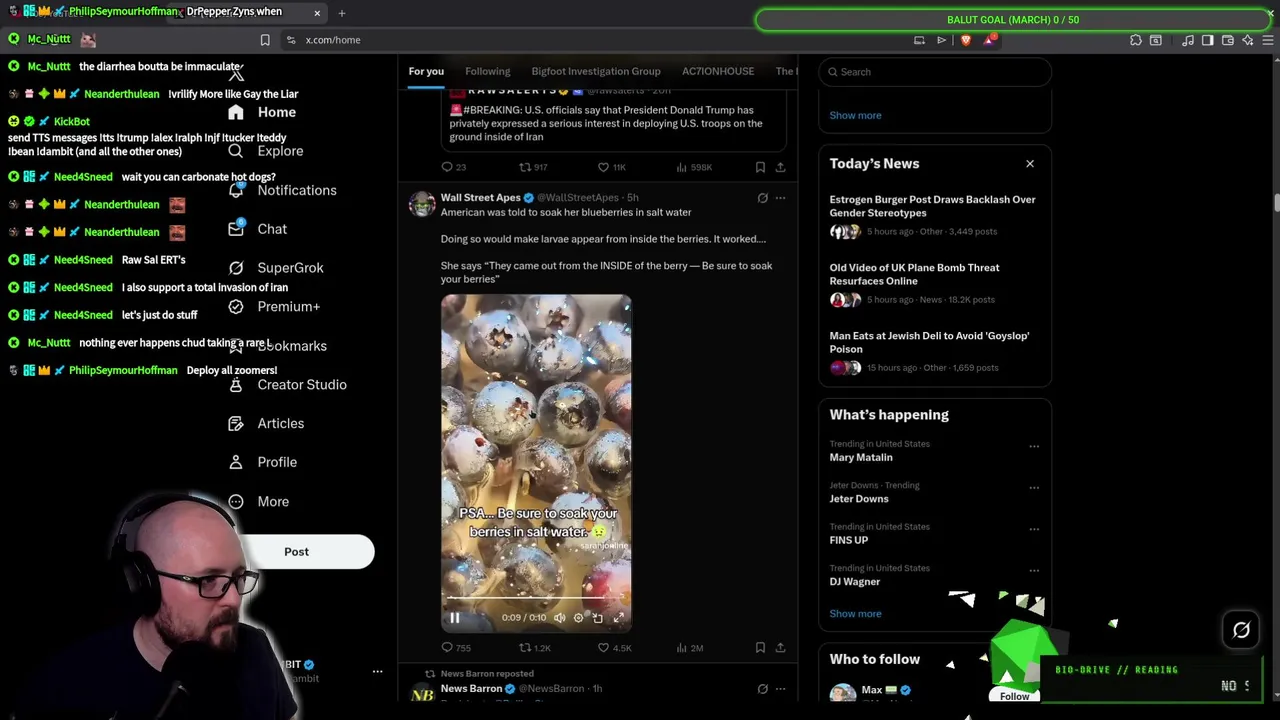Share the Wall Street Apes post
This screenshot has width=1280, height=720.
click(x=780, y=648)
